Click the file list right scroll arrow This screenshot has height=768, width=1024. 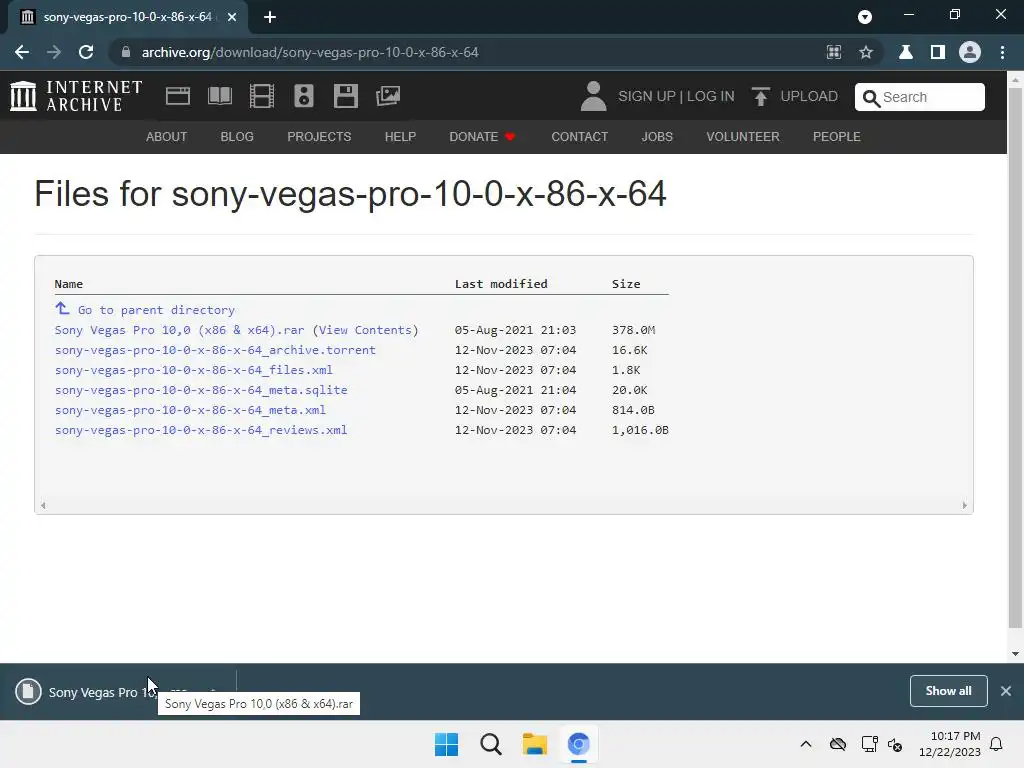pos(965,505)
